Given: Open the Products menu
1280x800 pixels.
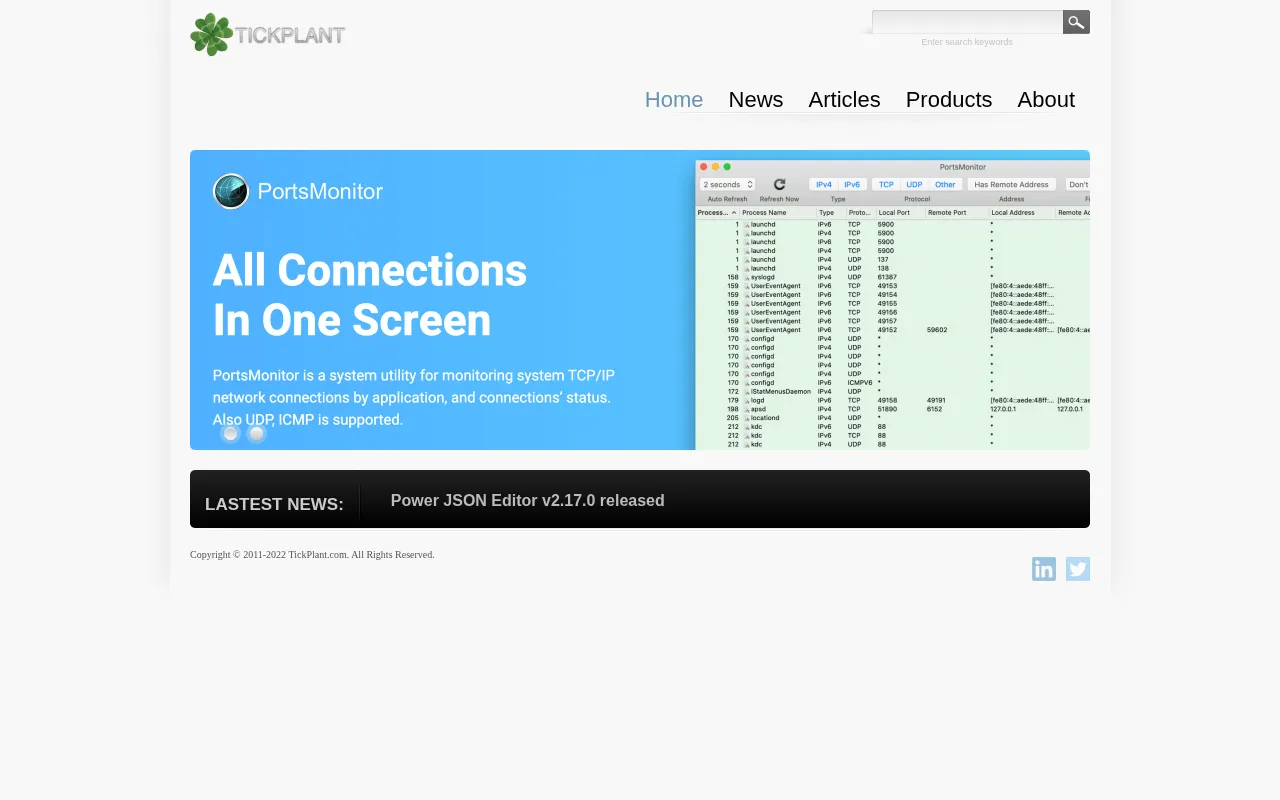Looking at the screenshot, I should coord(949,100).
